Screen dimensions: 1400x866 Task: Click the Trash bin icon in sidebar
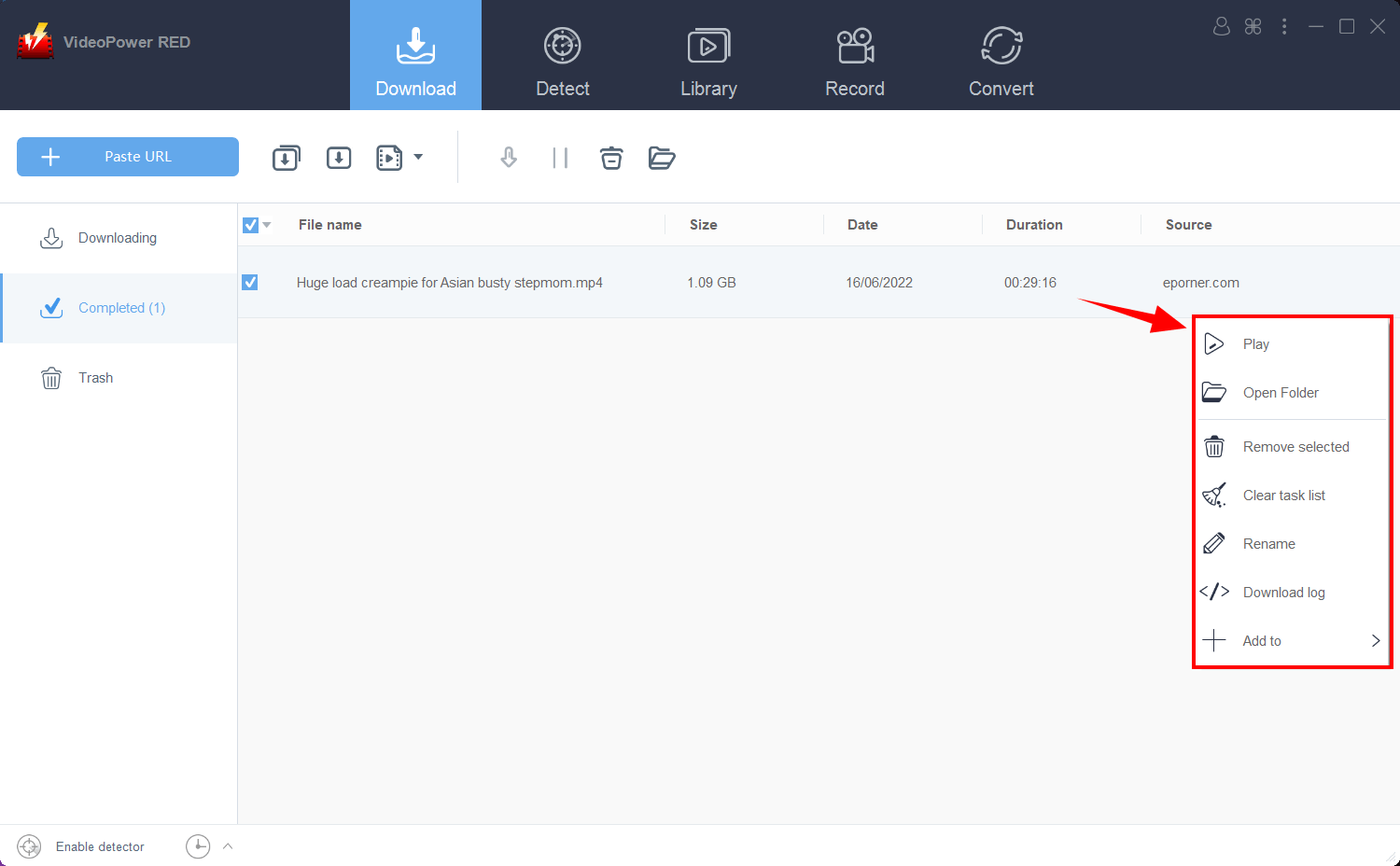51,378
